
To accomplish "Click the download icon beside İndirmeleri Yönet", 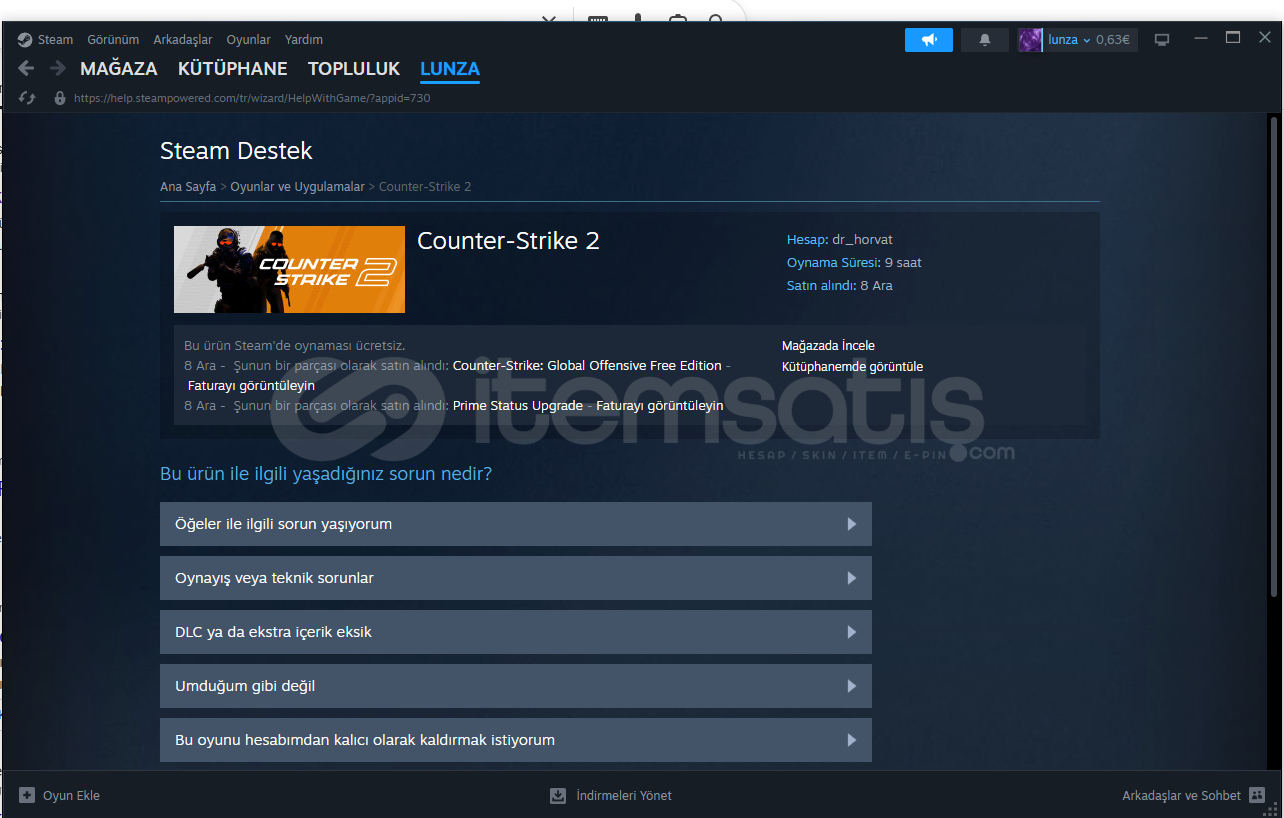I will coord(558,796).
